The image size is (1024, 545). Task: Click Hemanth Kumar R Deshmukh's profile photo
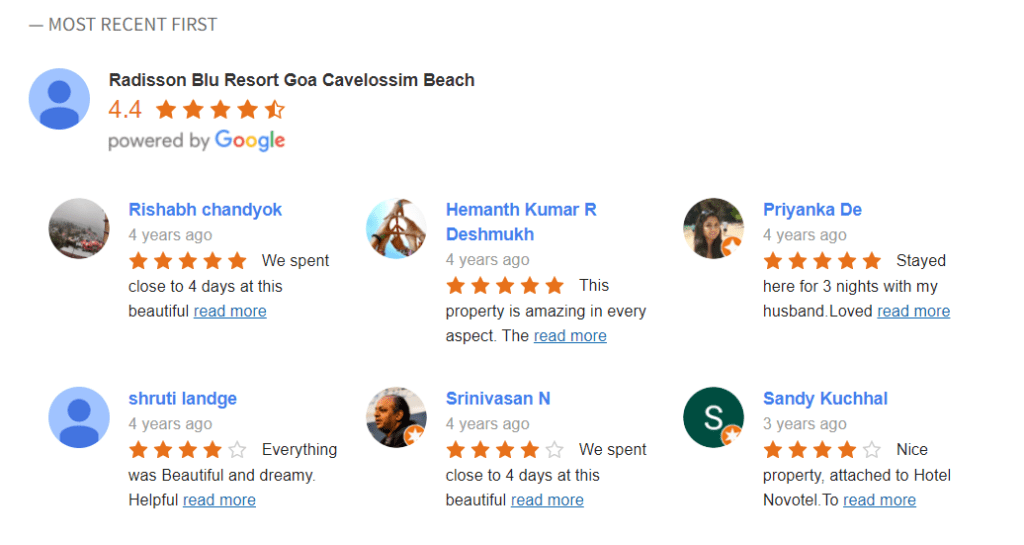pyautogui.click(x=396, y=228)
